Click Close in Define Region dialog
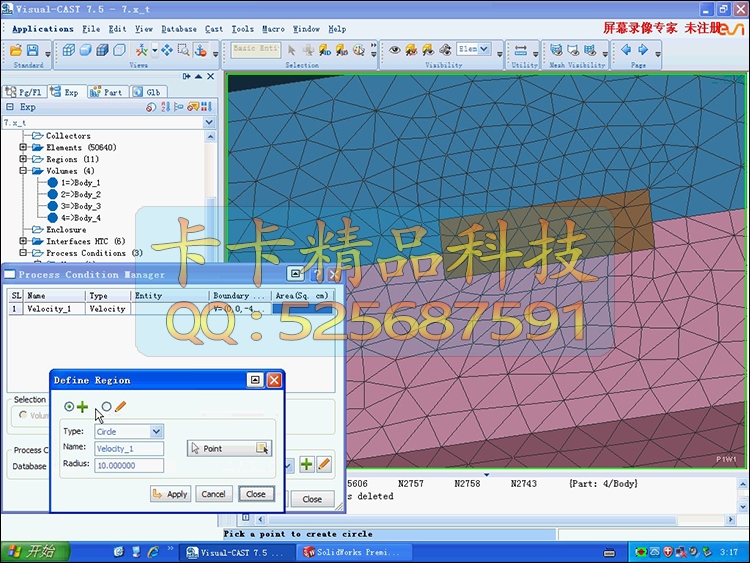Screen dimensions: 750x563 click(256, 494)
